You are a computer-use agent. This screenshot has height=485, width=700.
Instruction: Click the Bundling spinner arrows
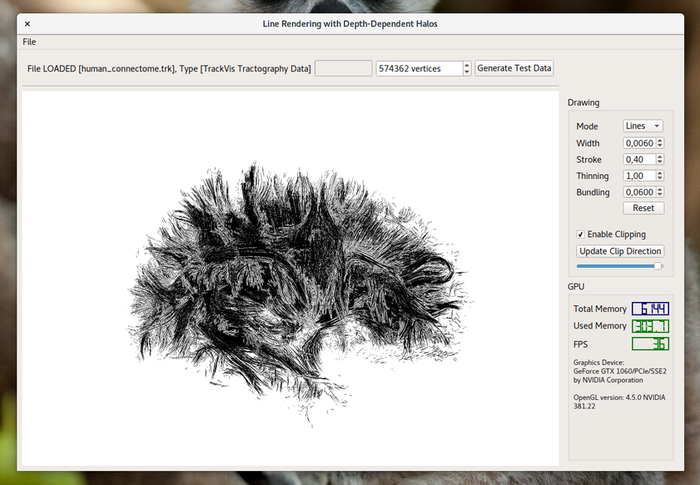[x=660, y=192]
